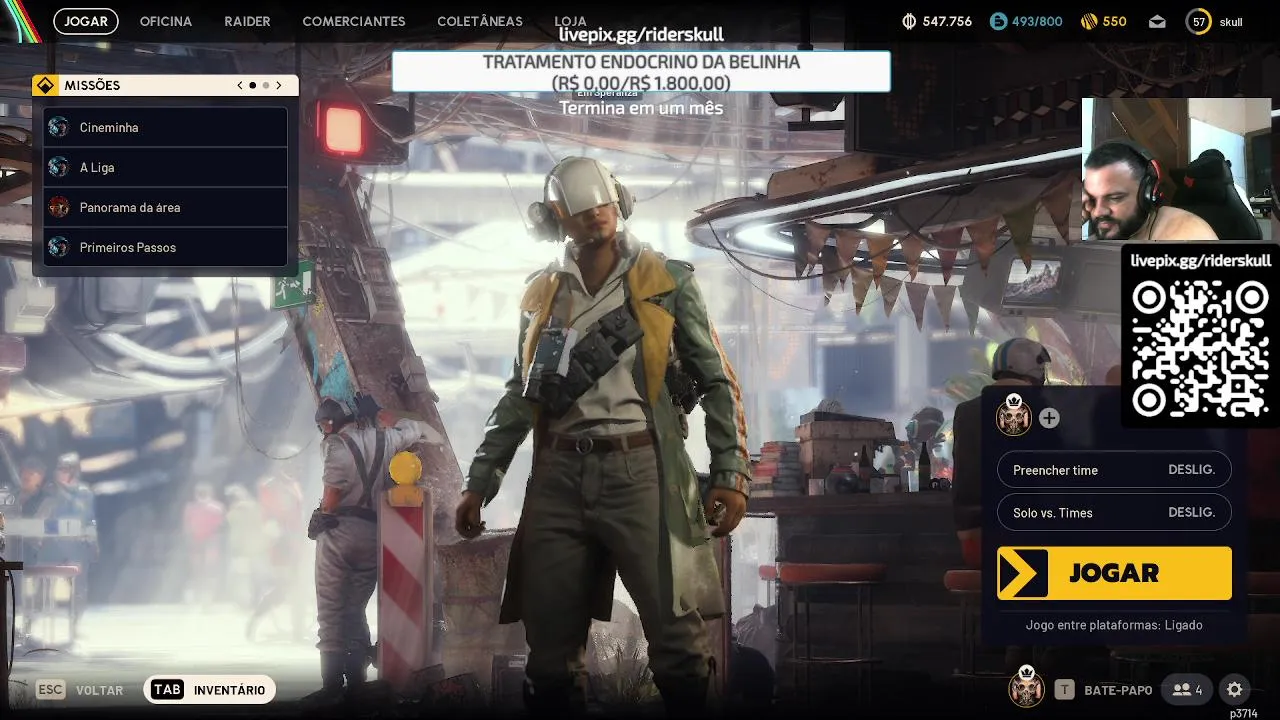Viewport: 1280px width, 720px height.
Task: Click the Missões panel diamond icon
Action: click(x=45, y=85)
